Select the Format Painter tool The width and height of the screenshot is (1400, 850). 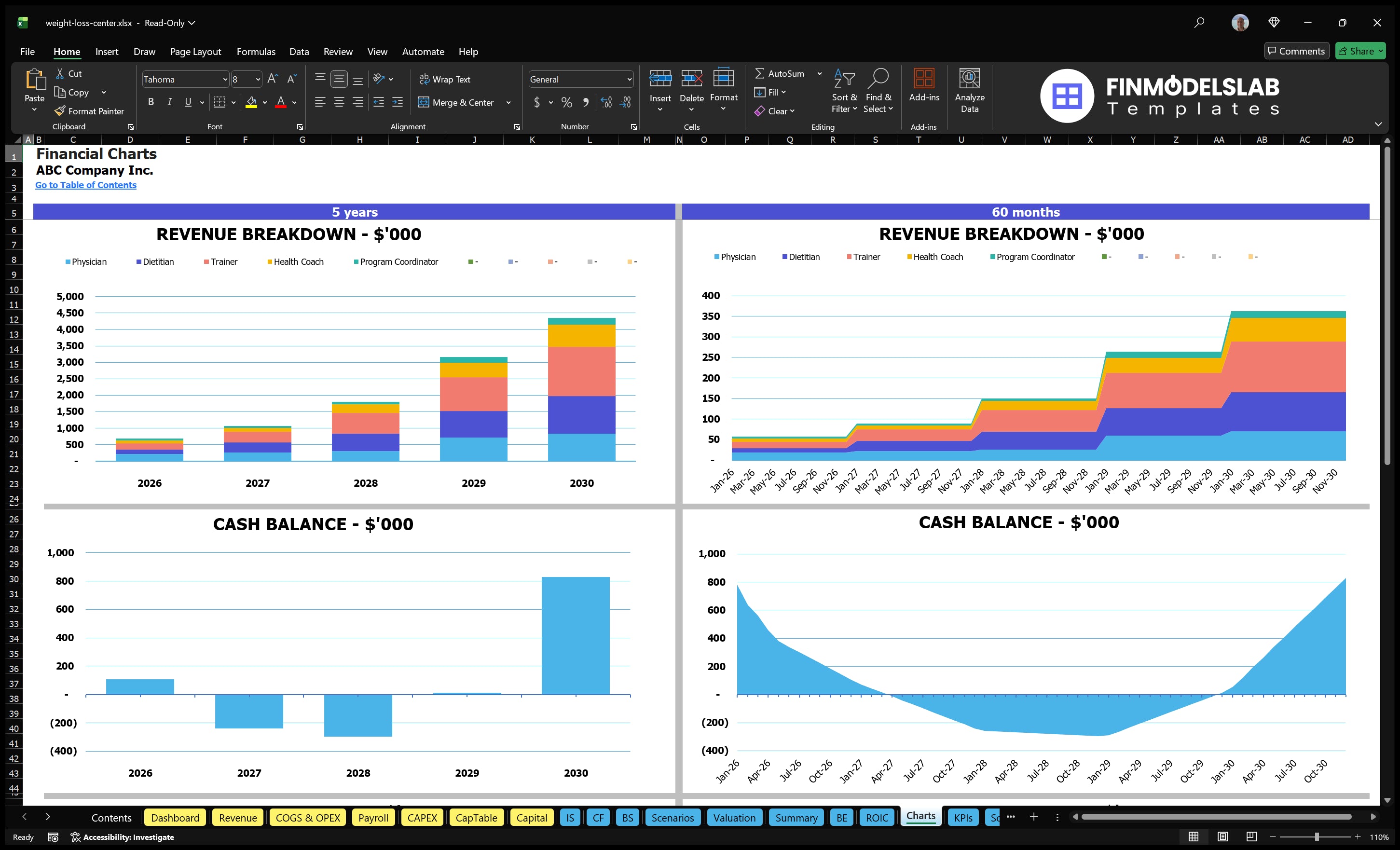coord(89,111)
